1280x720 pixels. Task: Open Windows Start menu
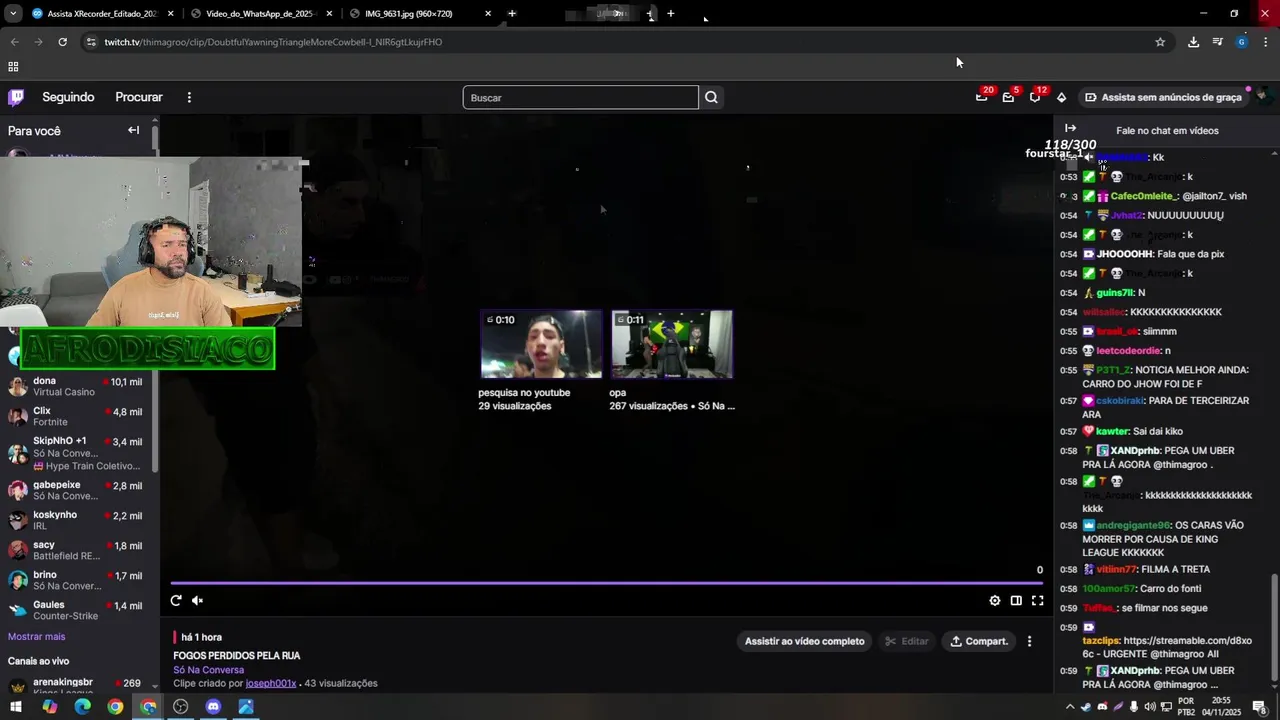[16, 707]
